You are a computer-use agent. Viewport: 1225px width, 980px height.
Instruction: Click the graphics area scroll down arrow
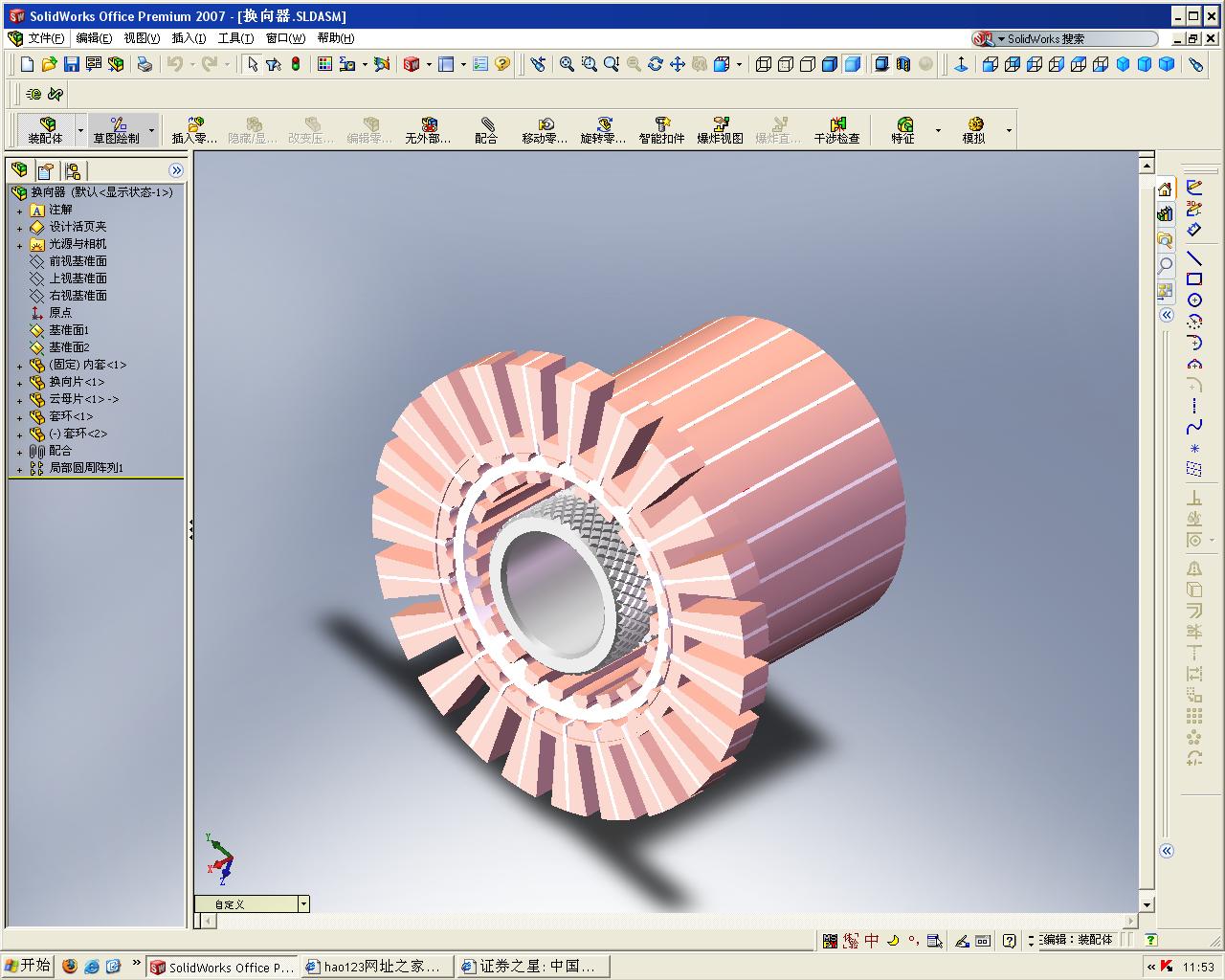1147,904
